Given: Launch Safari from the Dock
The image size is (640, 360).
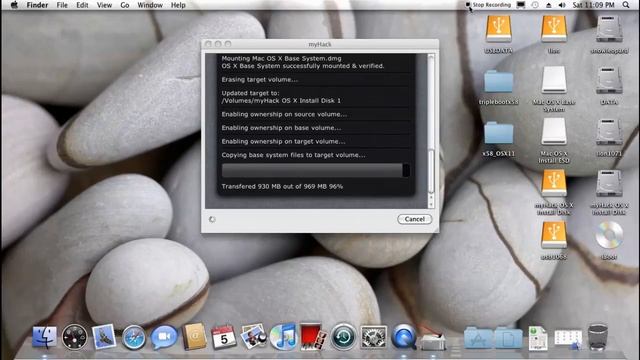Looking at the screenshot, I should coord(133,337).
